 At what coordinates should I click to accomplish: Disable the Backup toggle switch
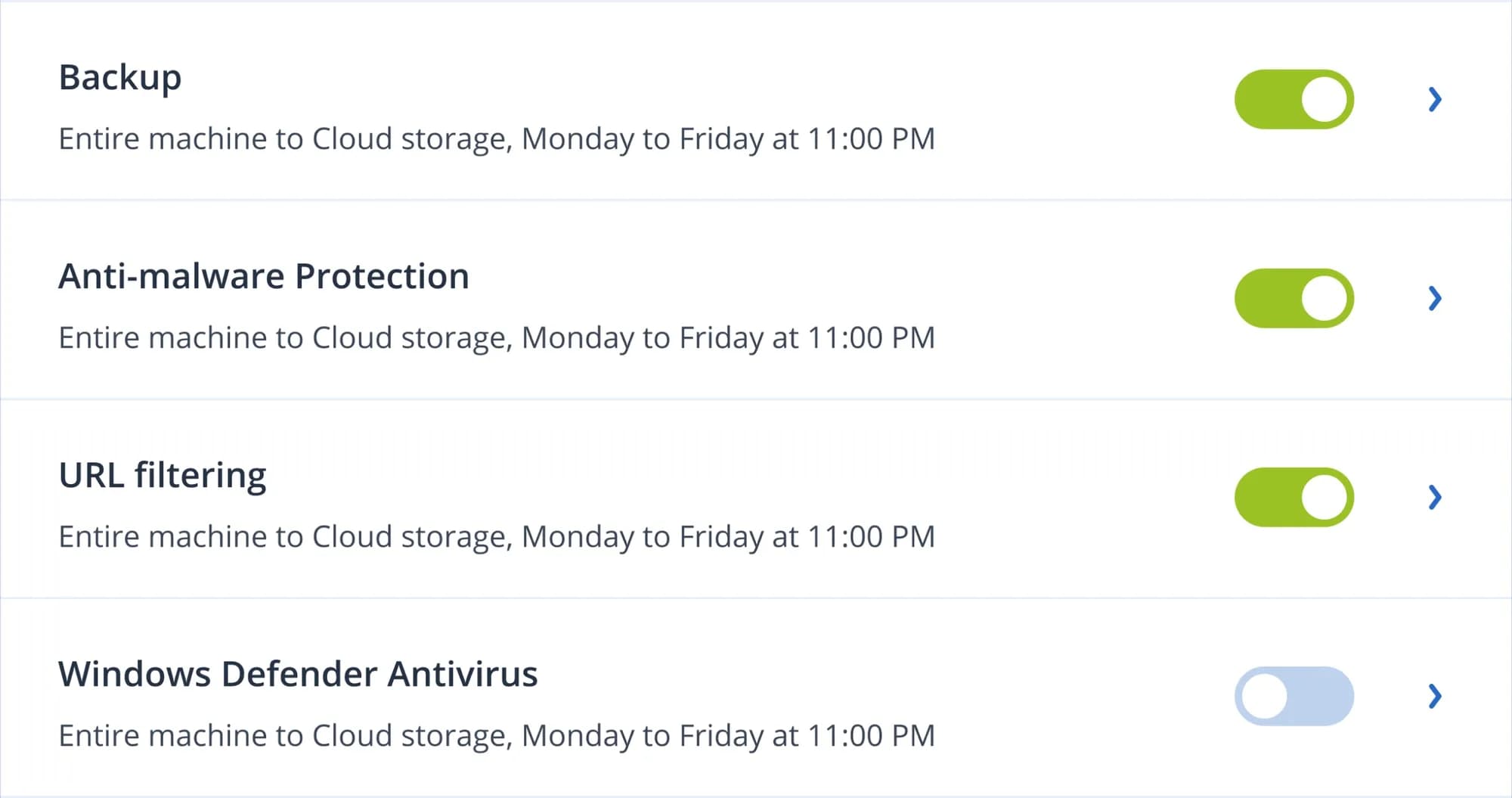(x=1294, y=99)
